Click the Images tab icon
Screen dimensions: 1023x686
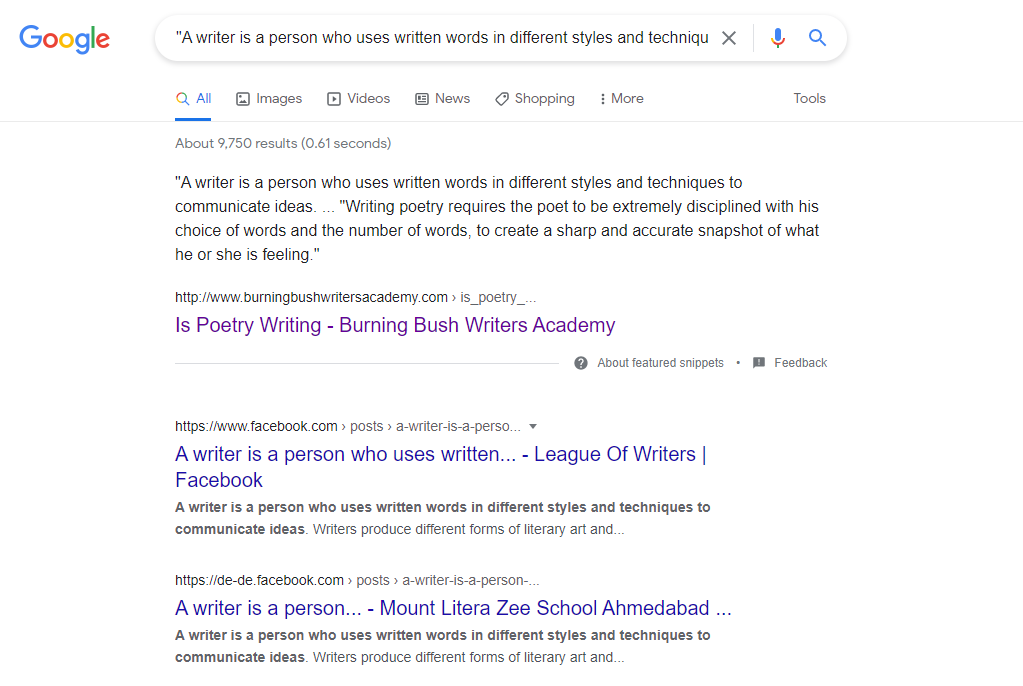click(x=243, y=99)
